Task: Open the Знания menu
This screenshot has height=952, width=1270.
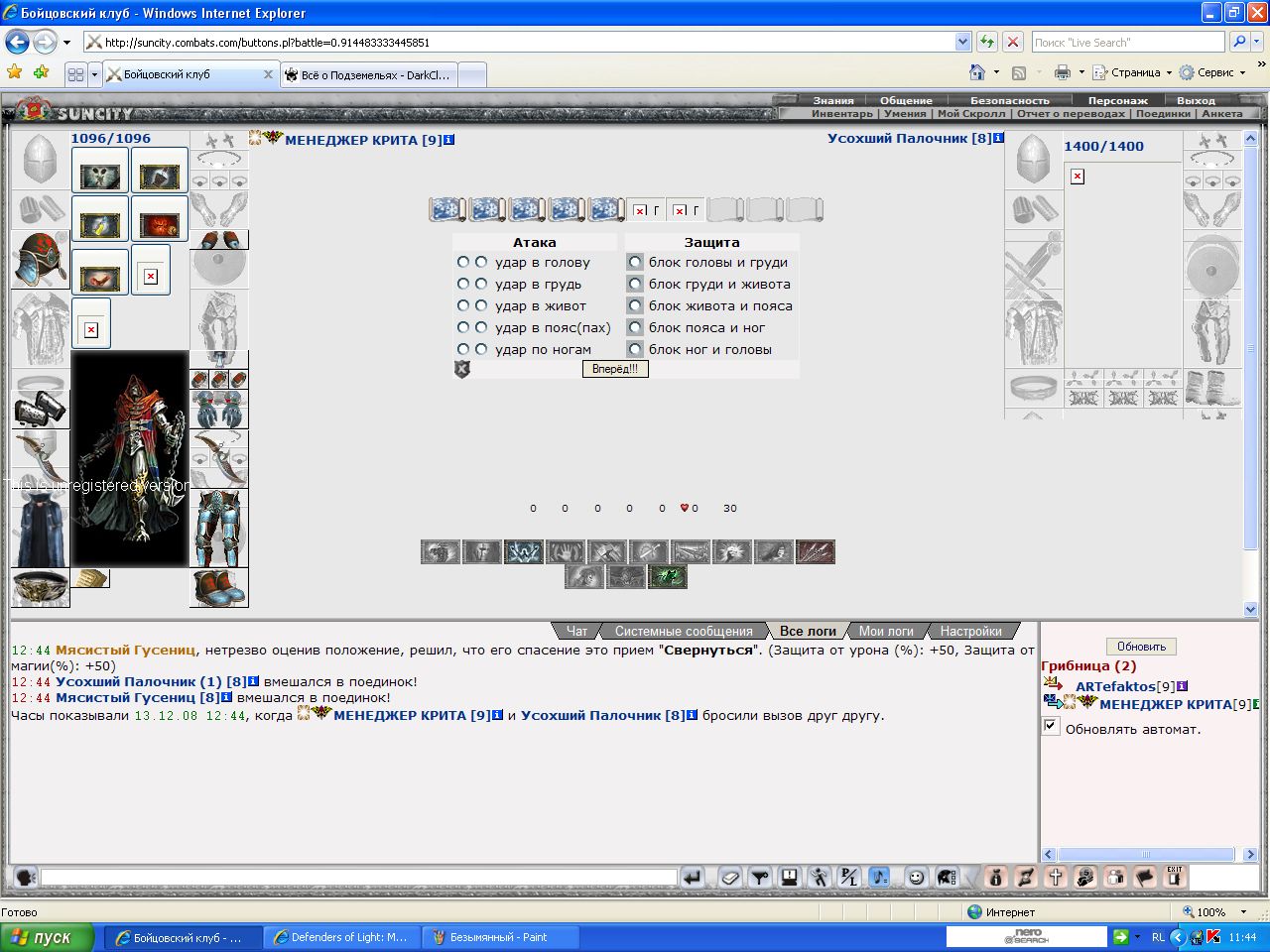Action: tap(833, 100)
